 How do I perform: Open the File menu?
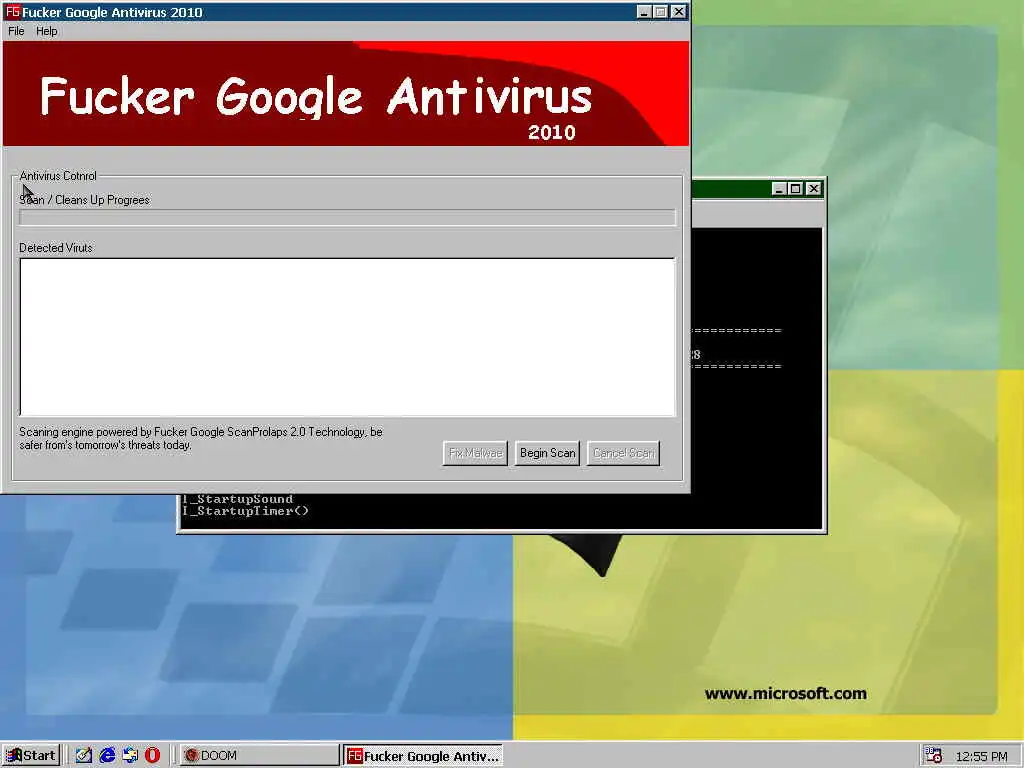[16, 31]
